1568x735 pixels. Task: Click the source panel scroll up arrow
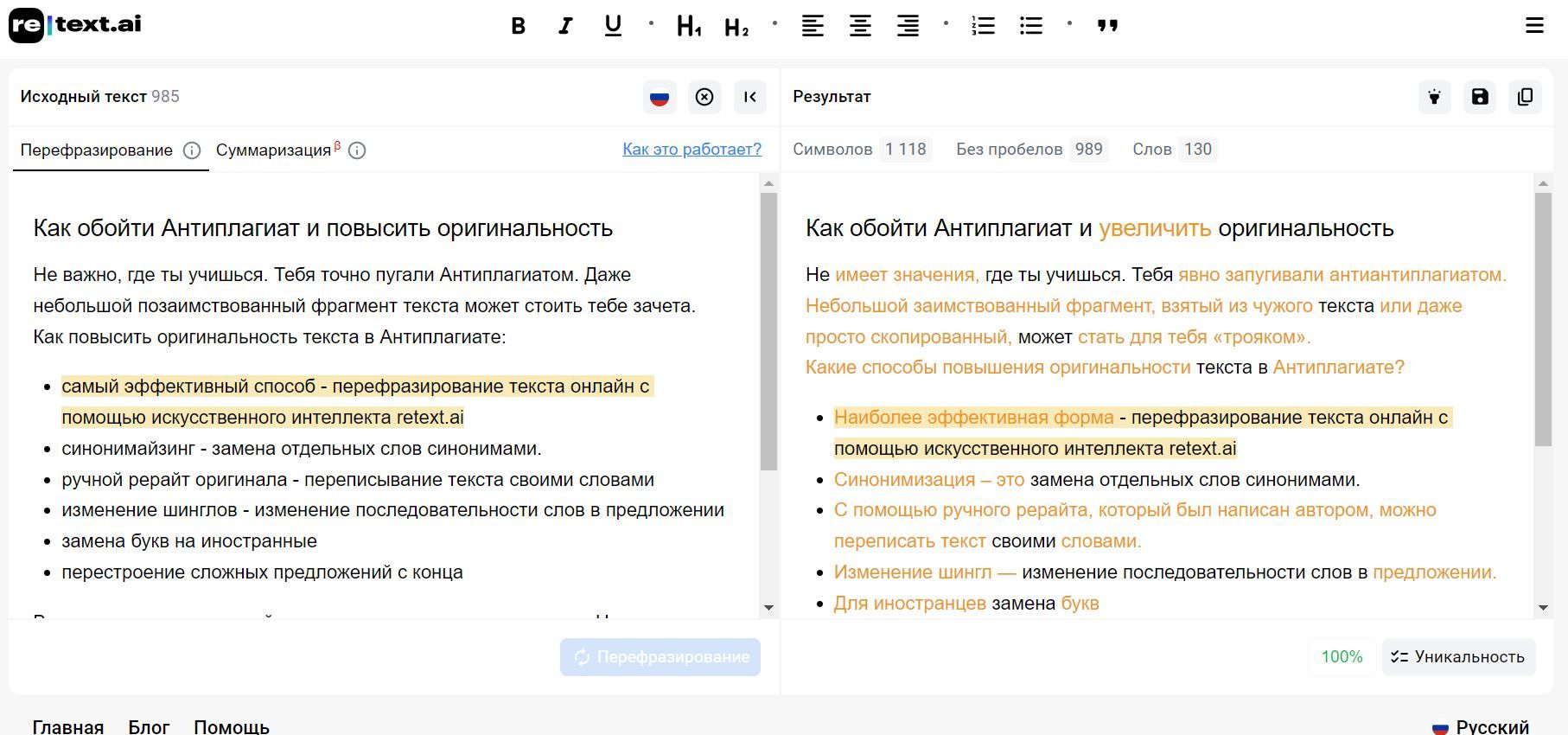click(x=768, y=183)
